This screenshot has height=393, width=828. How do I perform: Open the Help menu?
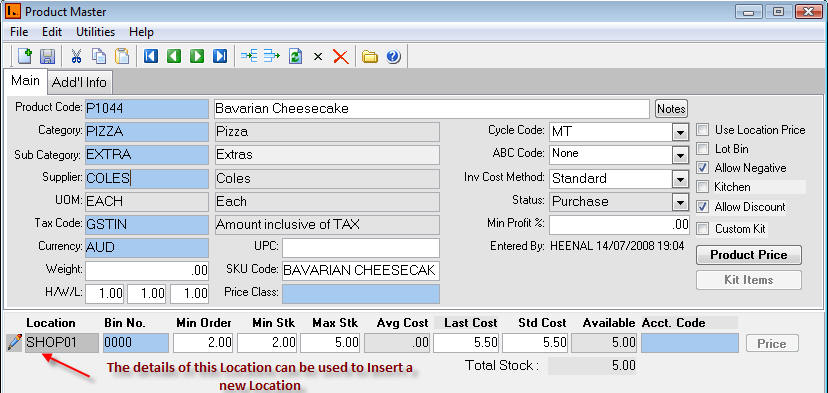tap(142, 32)
